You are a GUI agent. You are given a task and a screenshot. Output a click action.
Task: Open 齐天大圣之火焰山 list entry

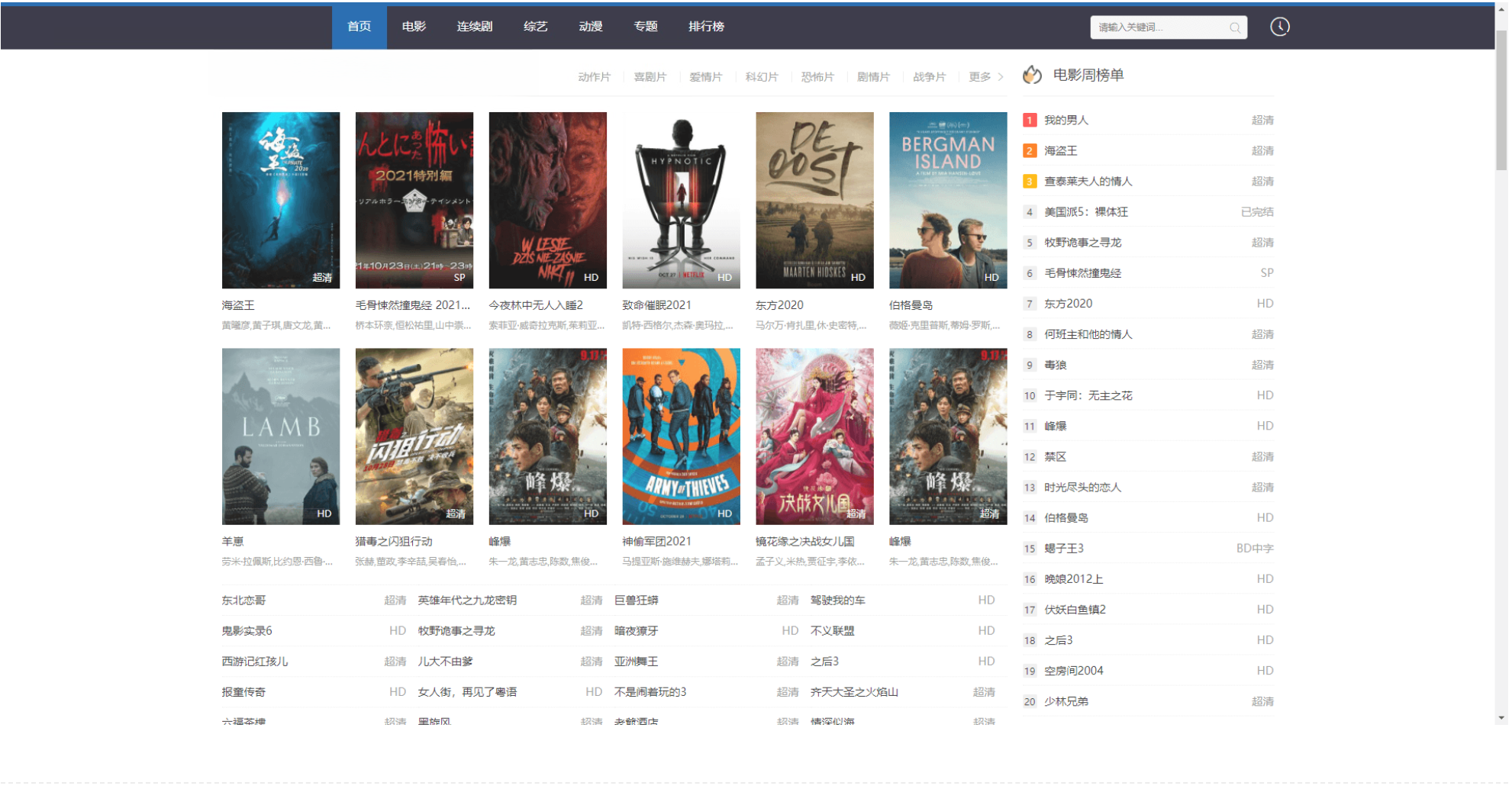pos(854,692)
